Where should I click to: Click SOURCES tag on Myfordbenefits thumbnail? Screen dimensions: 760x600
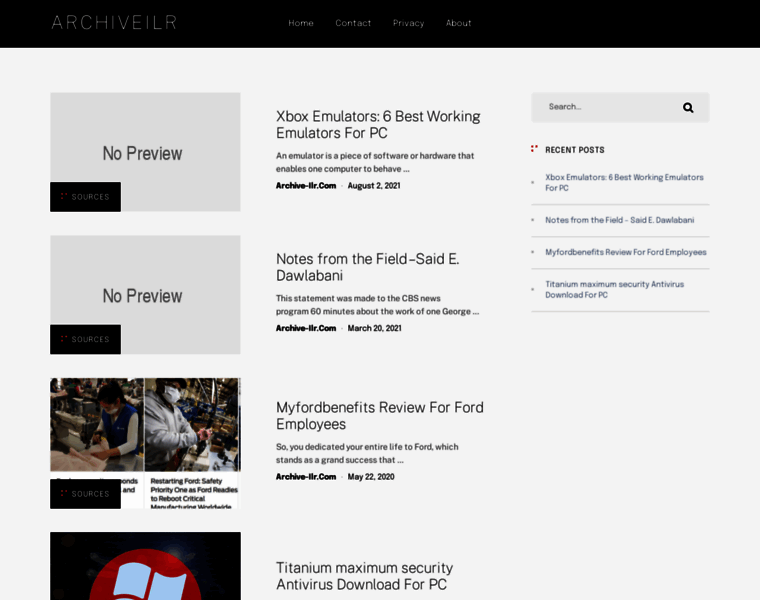click(x=85, y=494)
